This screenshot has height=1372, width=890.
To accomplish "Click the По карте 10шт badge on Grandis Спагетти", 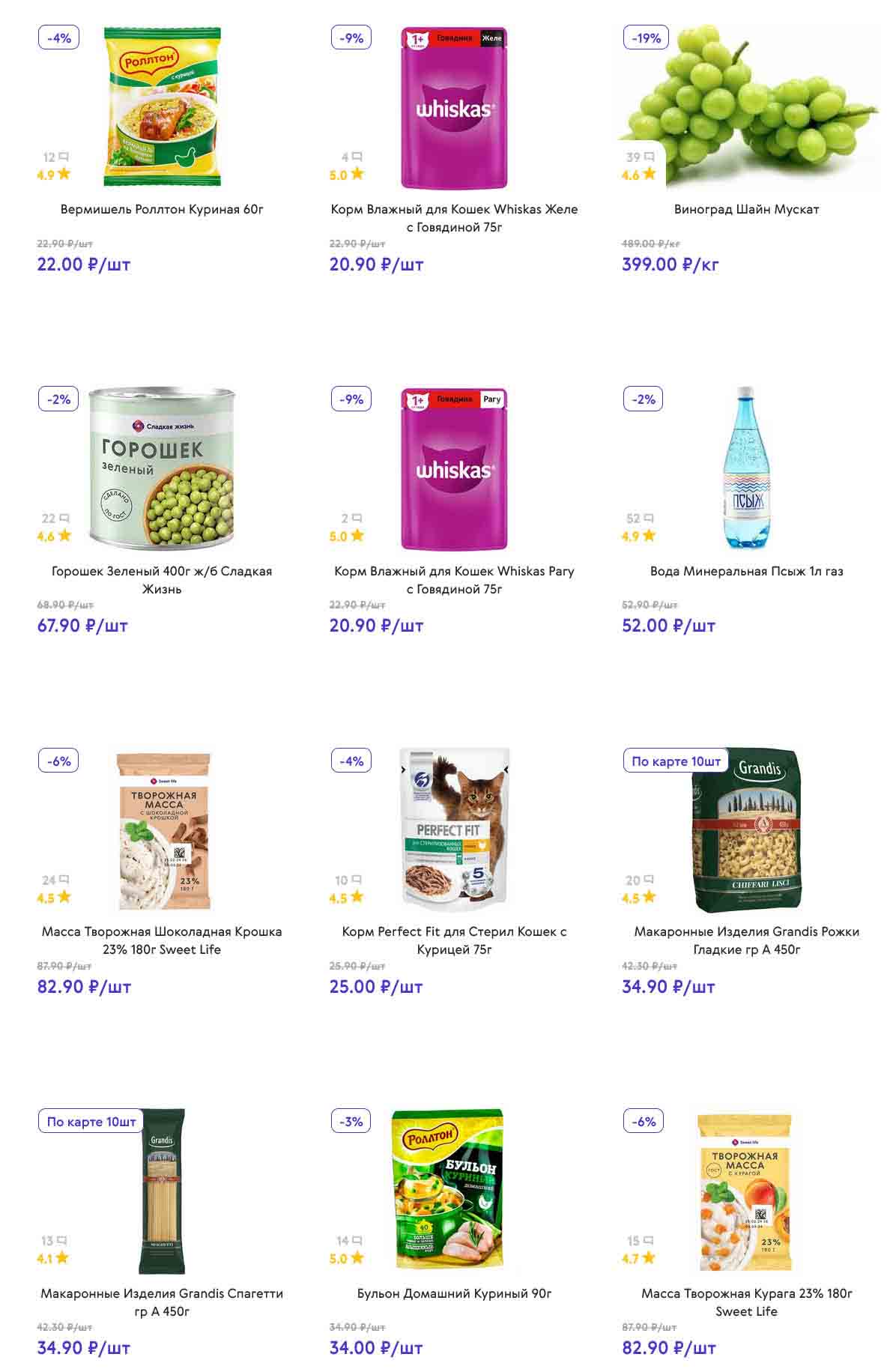I will 91,1122.
